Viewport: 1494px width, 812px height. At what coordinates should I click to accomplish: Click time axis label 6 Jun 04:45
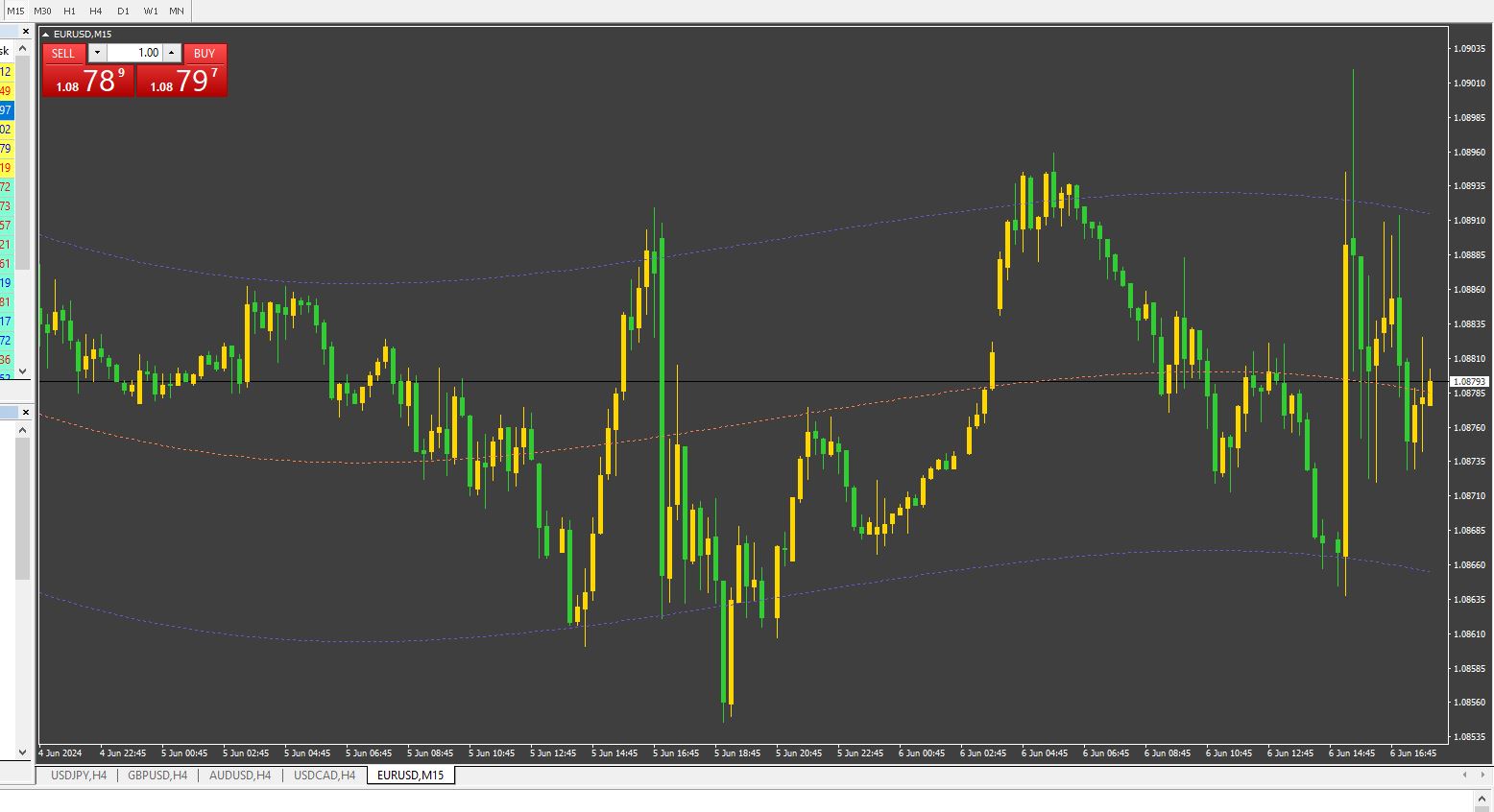[1045, 753]
